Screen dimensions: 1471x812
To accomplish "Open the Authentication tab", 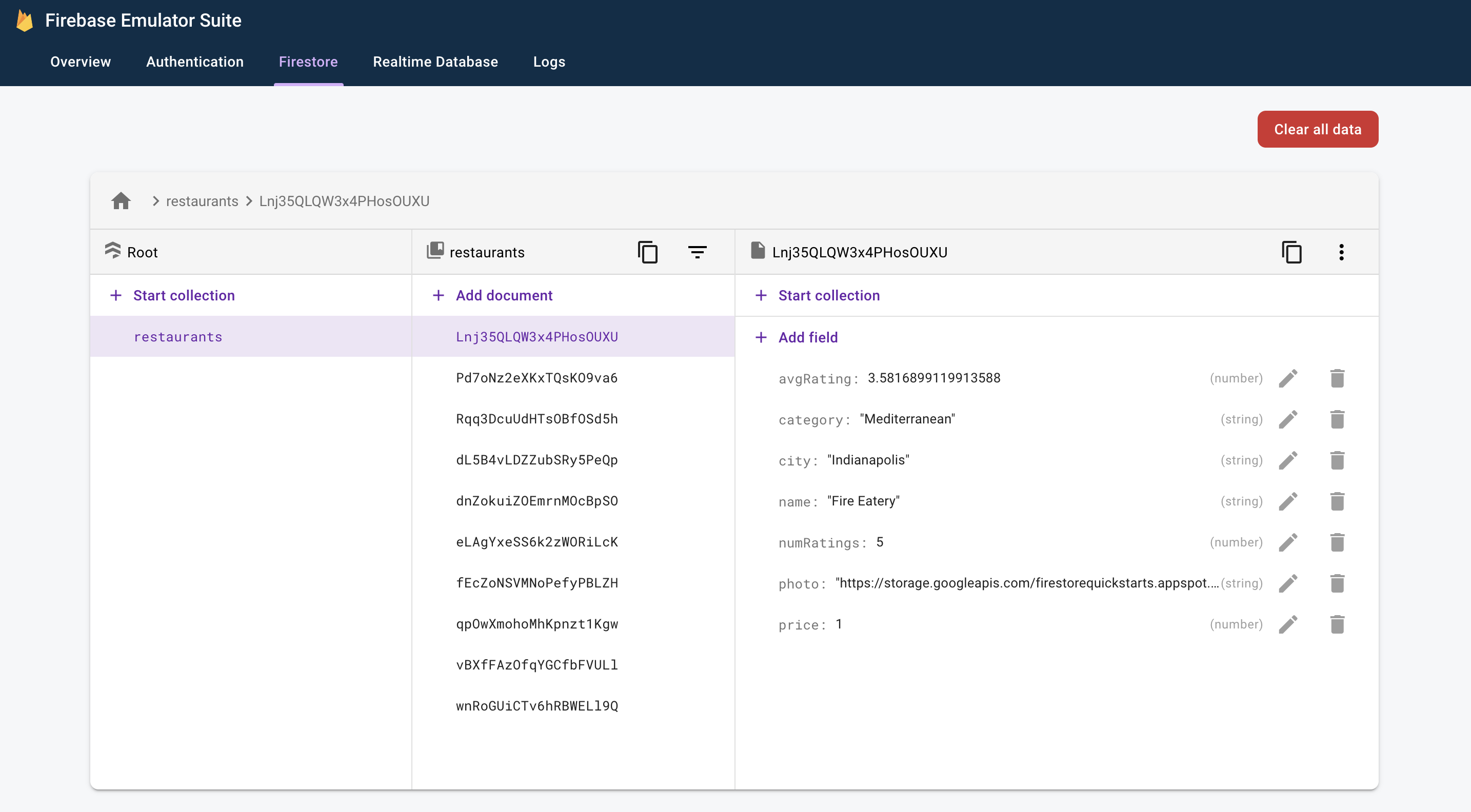I will [x=194, y=62].
